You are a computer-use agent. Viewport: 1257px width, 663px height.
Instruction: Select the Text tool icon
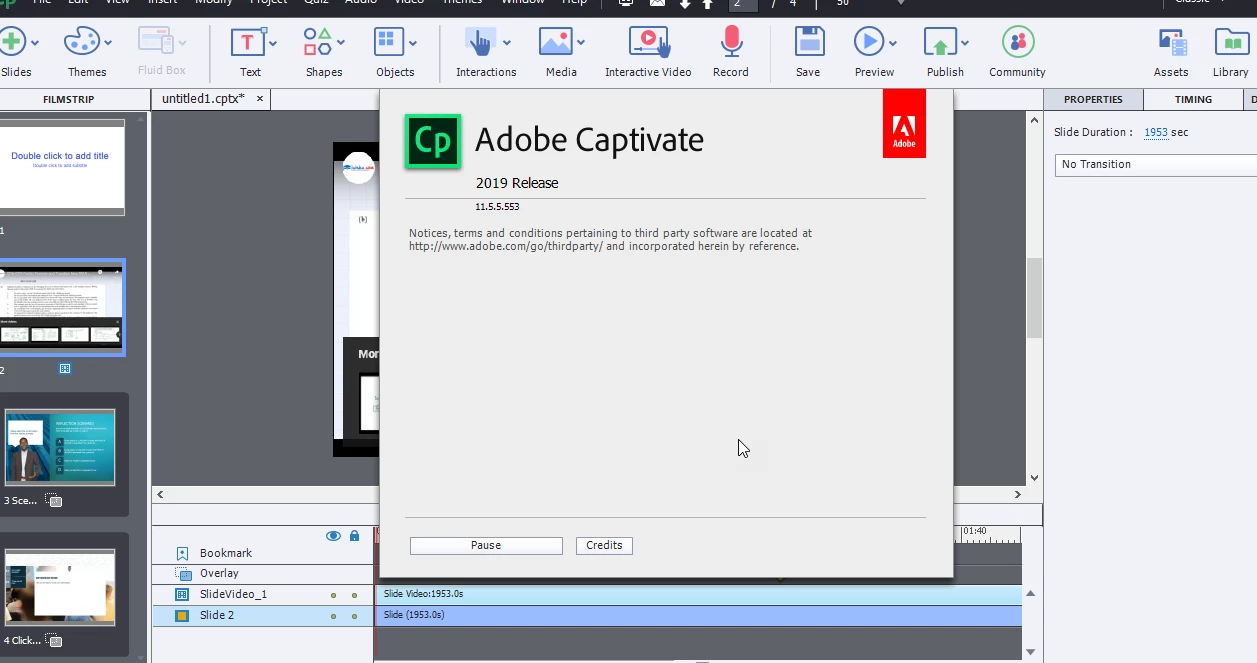coord(247,43)
